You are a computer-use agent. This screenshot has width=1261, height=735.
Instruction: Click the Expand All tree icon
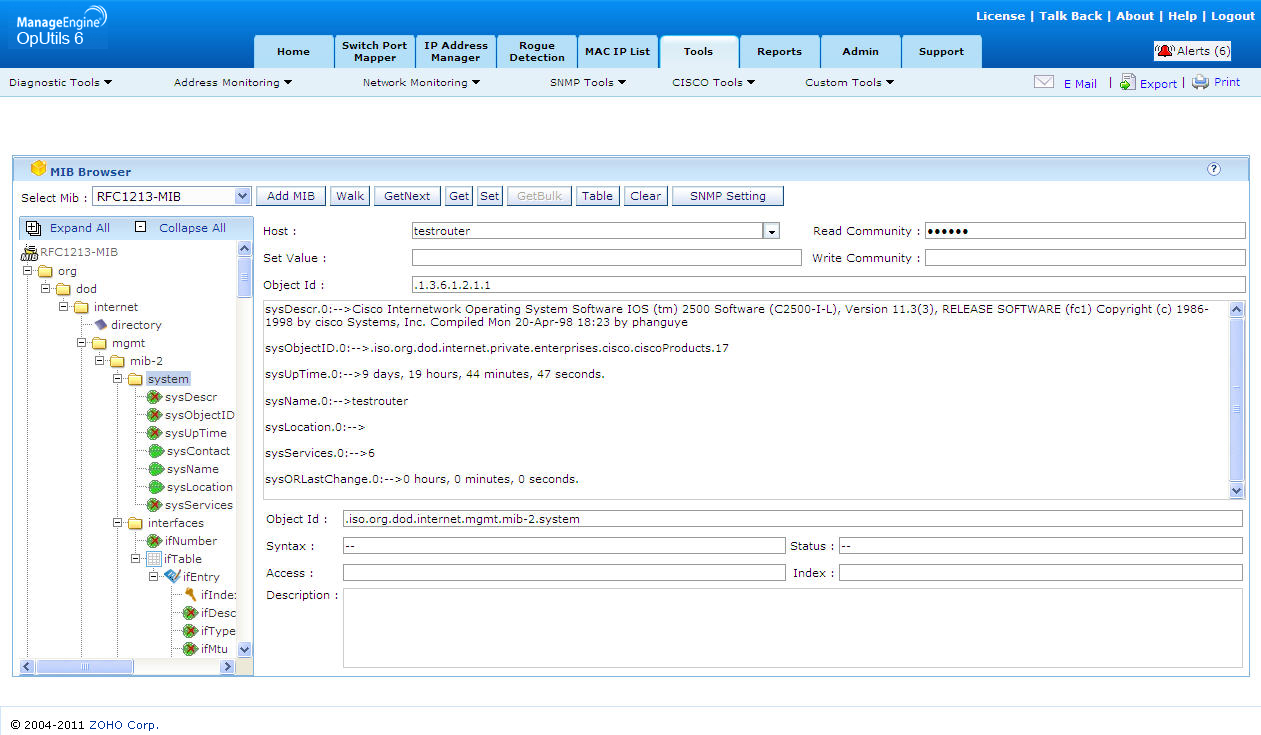click(33, 228)
